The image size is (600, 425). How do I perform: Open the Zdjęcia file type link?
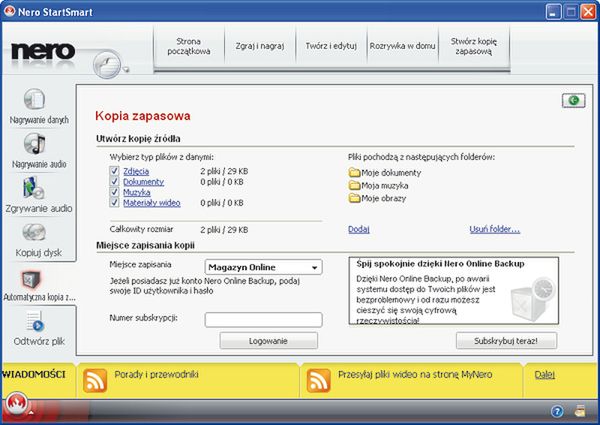pyautogui.click(x=136, y=171)
